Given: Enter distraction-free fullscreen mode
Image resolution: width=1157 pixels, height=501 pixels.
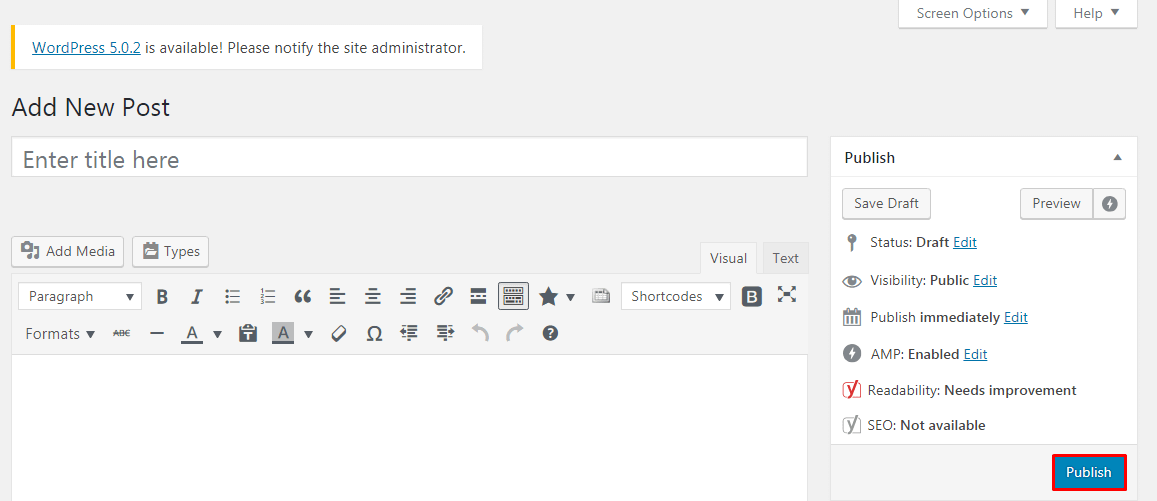Looking at the screenshot, I should click(787, 295).
